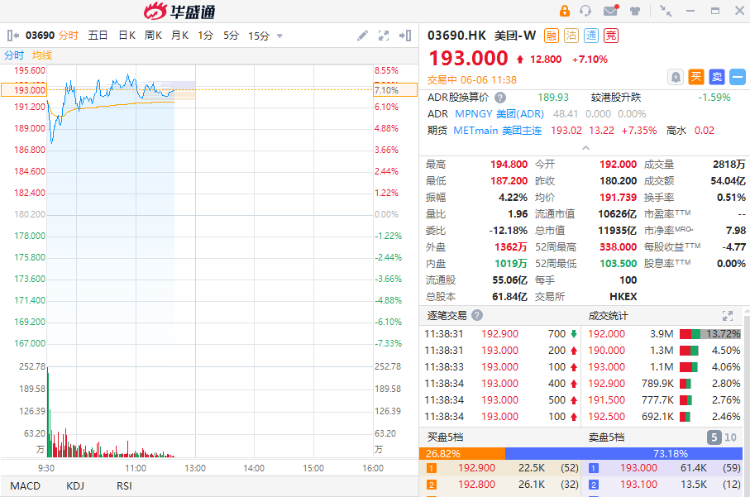Select the KDJ indicator
Image resolution: width=750 pixels, height=497 pixels.
[75, 486]
